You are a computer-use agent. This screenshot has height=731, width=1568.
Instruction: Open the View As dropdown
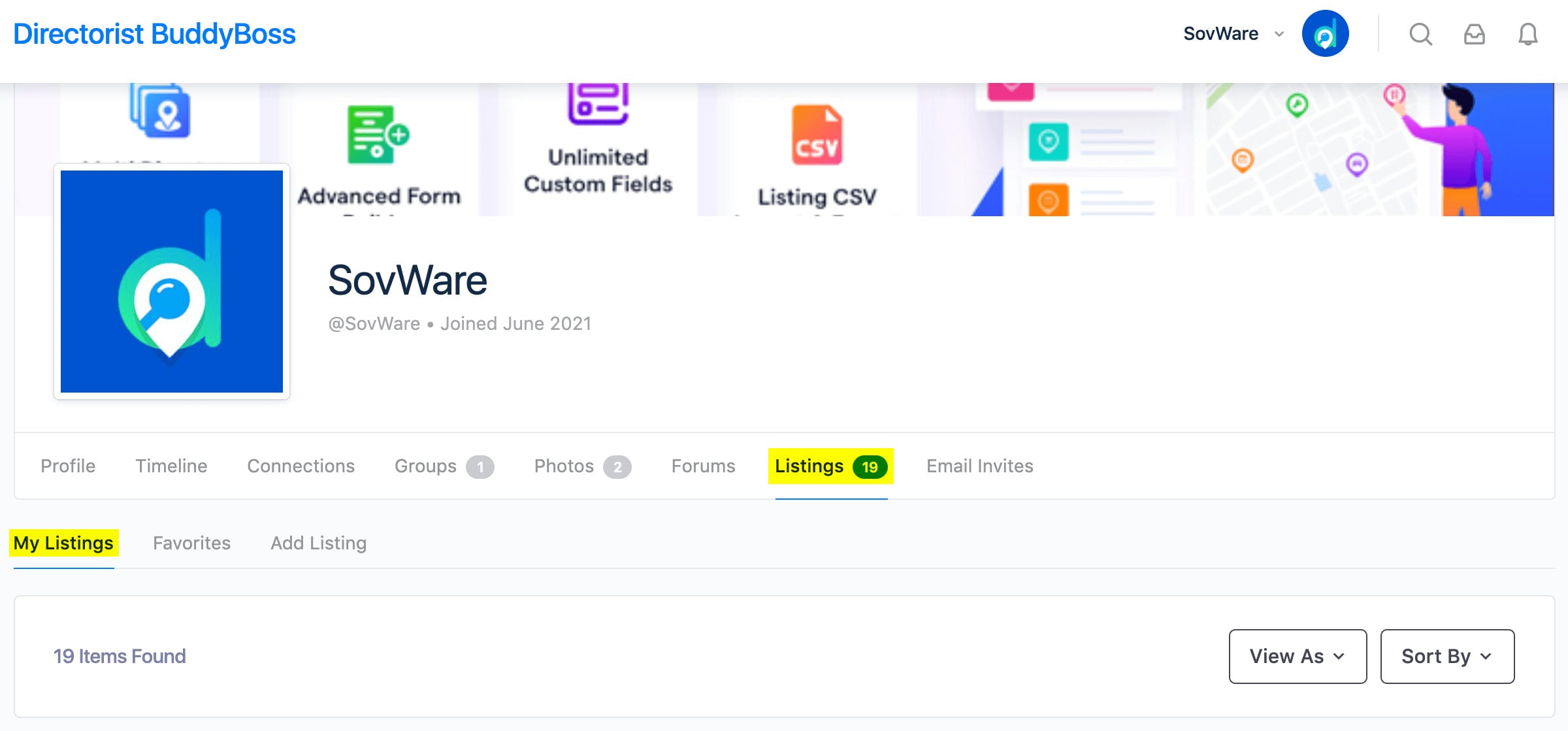(1298, 656)
